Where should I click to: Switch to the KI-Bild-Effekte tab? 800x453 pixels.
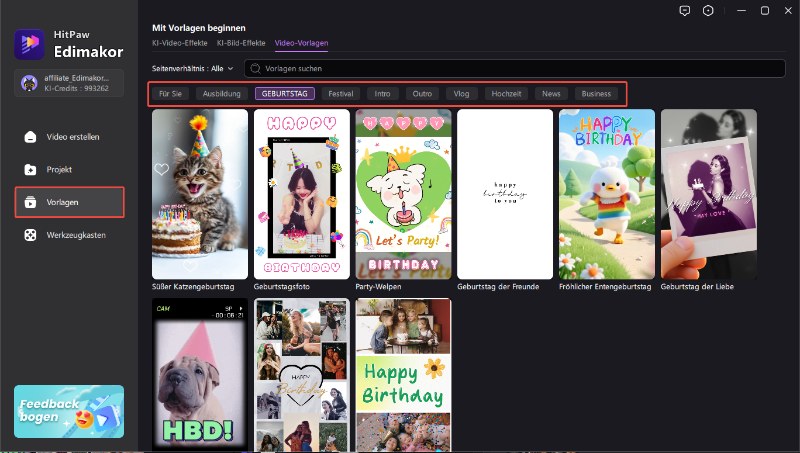click(241, 44)
